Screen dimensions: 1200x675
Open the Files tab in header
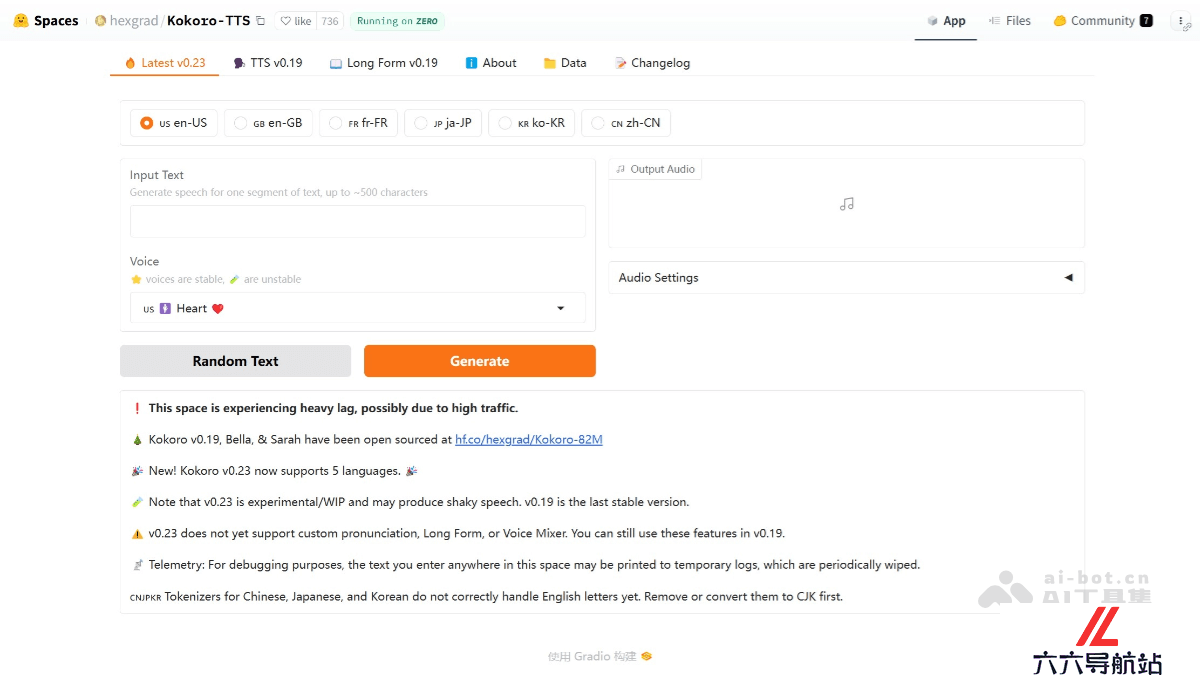[1009, 21]
